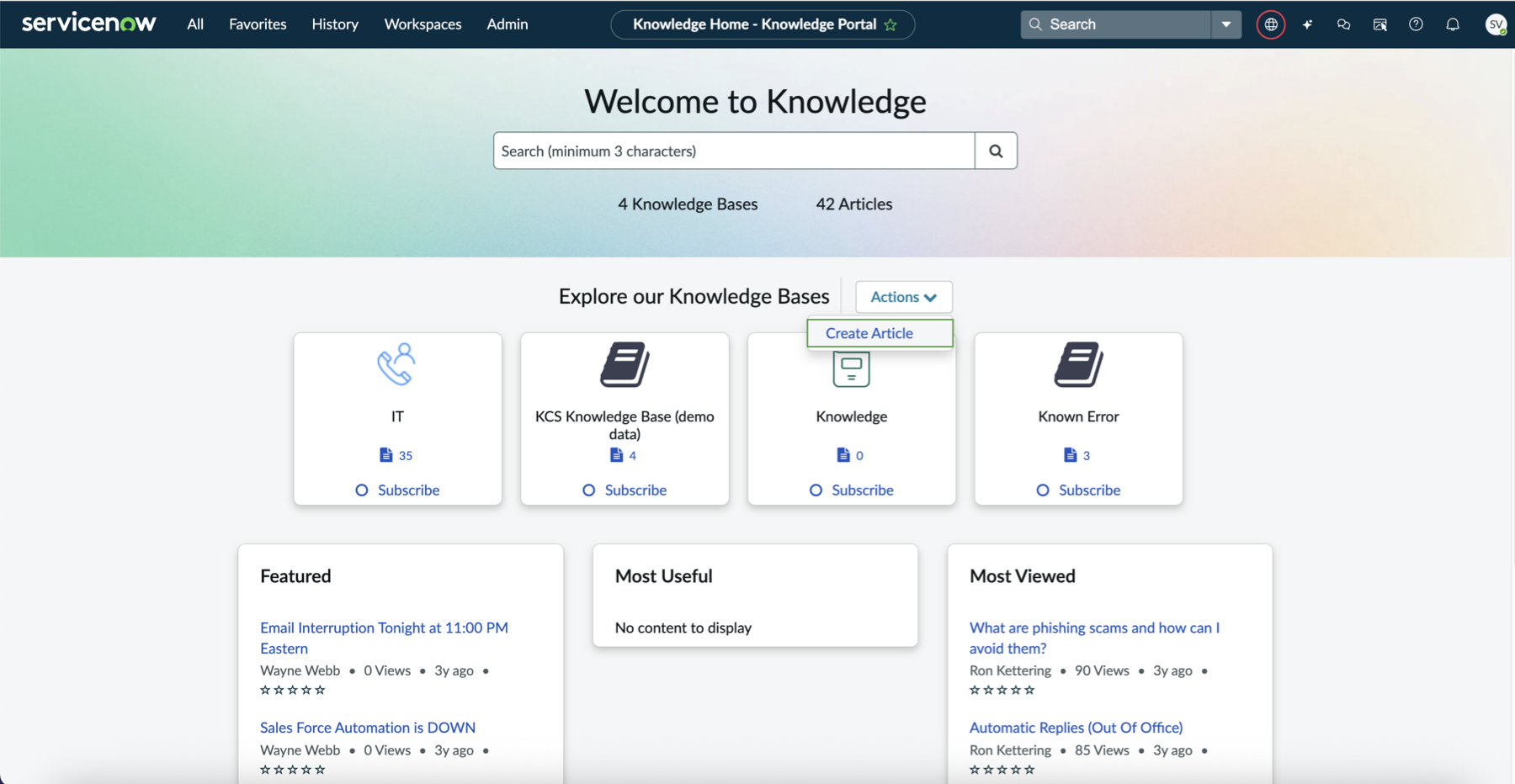Favorite the page using the star icon
Image resolution: width=1515 pixels, height=784 pixels.
pyautogui.click(x=890, y=24)
